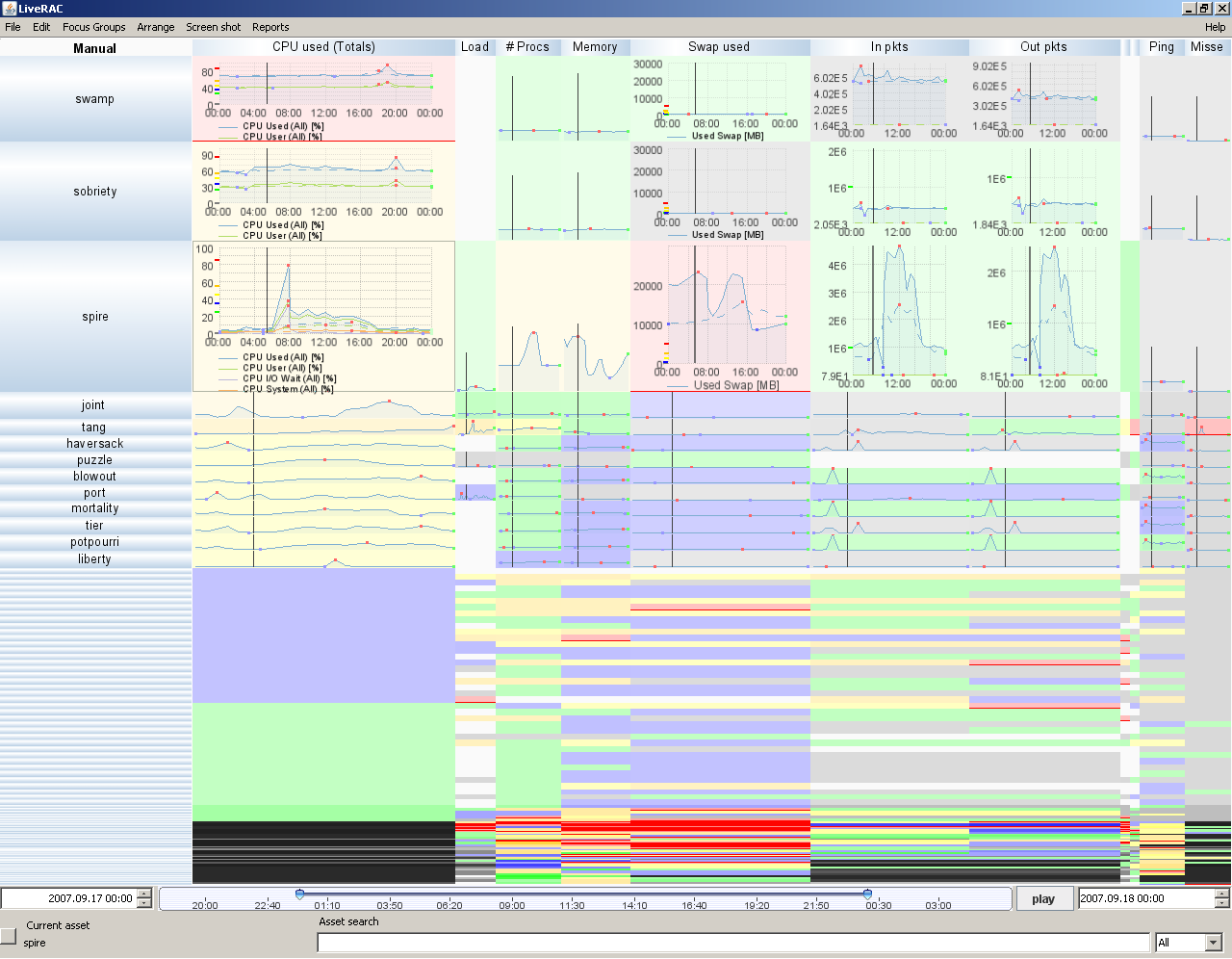Viewport: 1232px width, 959px height.
Task: Open the File menu
Action: click(x=13, y=27)
